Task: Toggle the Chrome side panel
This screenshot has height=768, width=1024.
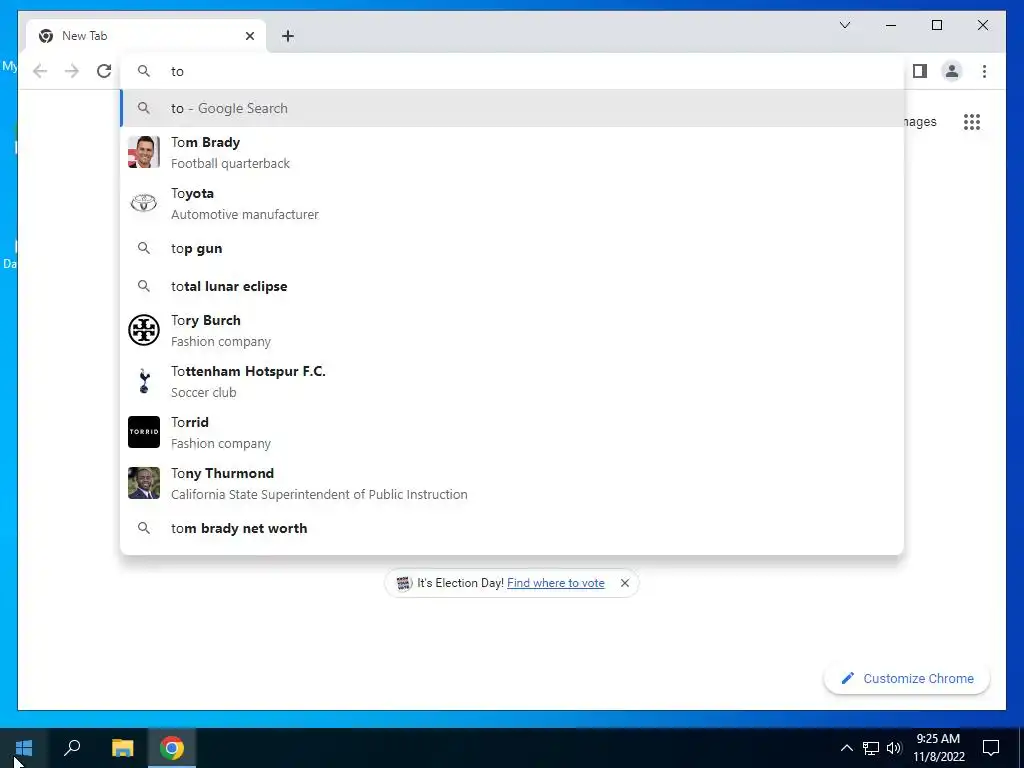Action: pos(920,71)
